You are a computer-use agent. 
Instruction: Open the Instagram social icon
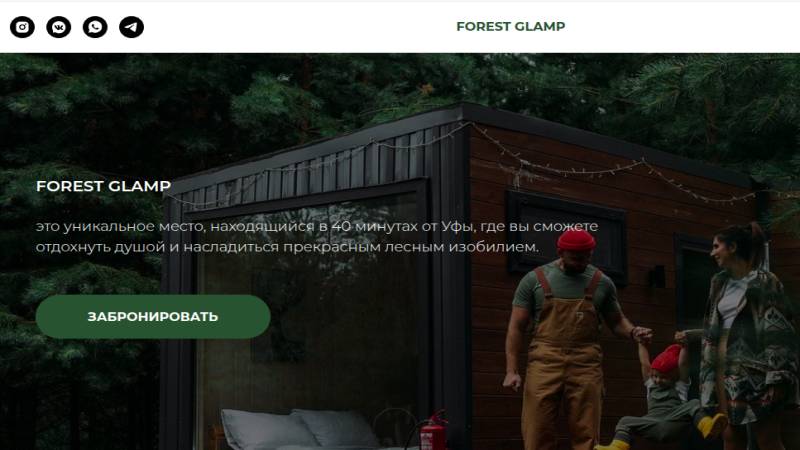(22, 27)
